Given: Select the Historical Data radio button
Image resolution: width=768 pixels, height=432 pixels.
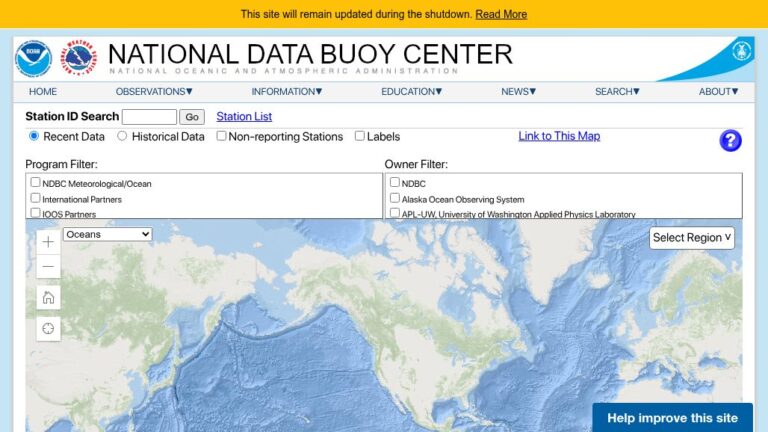Looking at the screenshot, I should pyautogui.click(x=122, y=136).
